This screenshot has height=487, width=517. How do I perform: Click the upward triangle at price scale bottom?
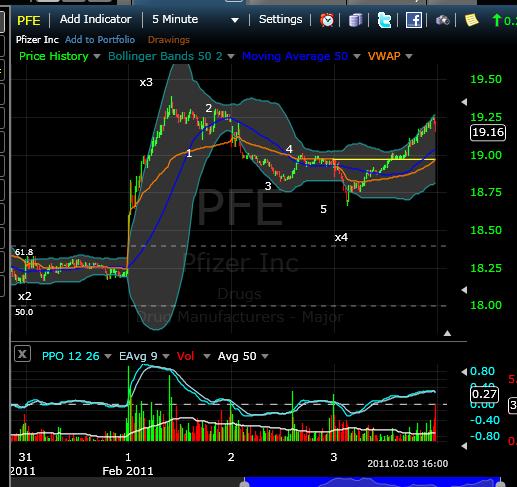click(447, 333)
